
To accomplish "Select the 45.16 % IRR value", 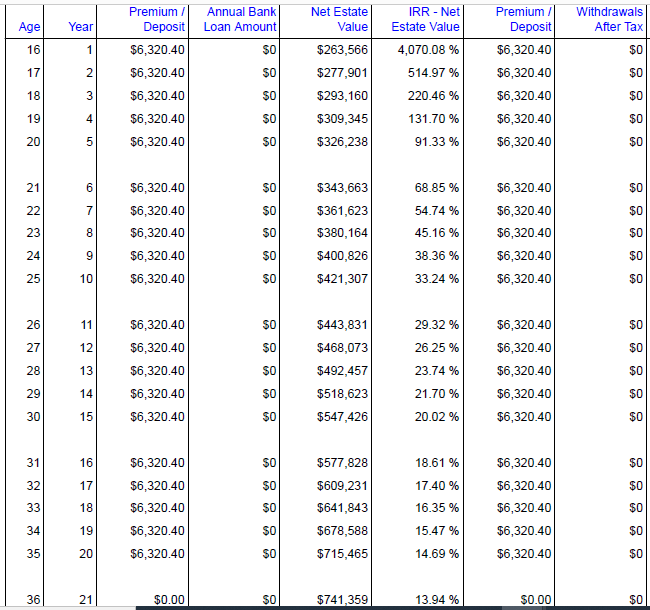I will (x=437, y=233).
